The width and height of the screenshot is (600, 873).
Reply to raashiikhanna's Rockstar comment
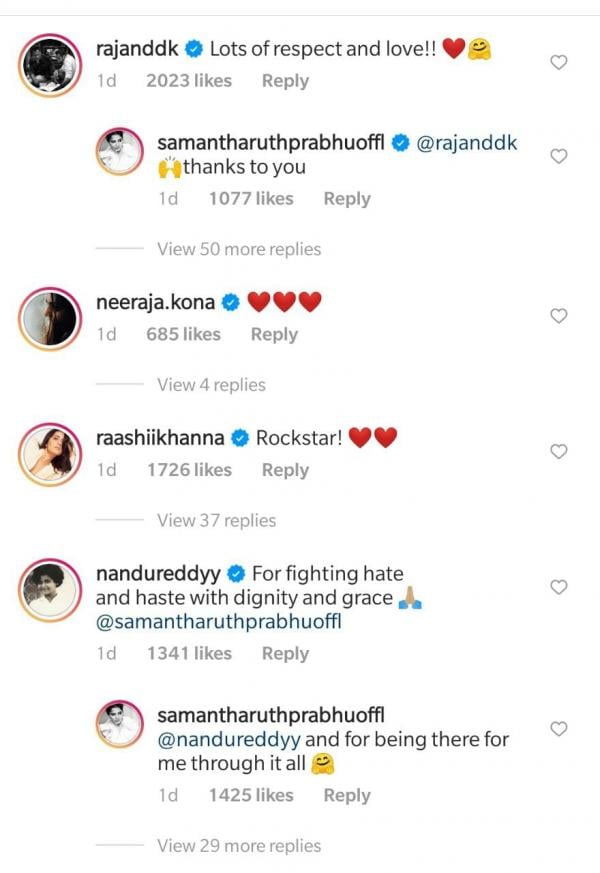285,470
